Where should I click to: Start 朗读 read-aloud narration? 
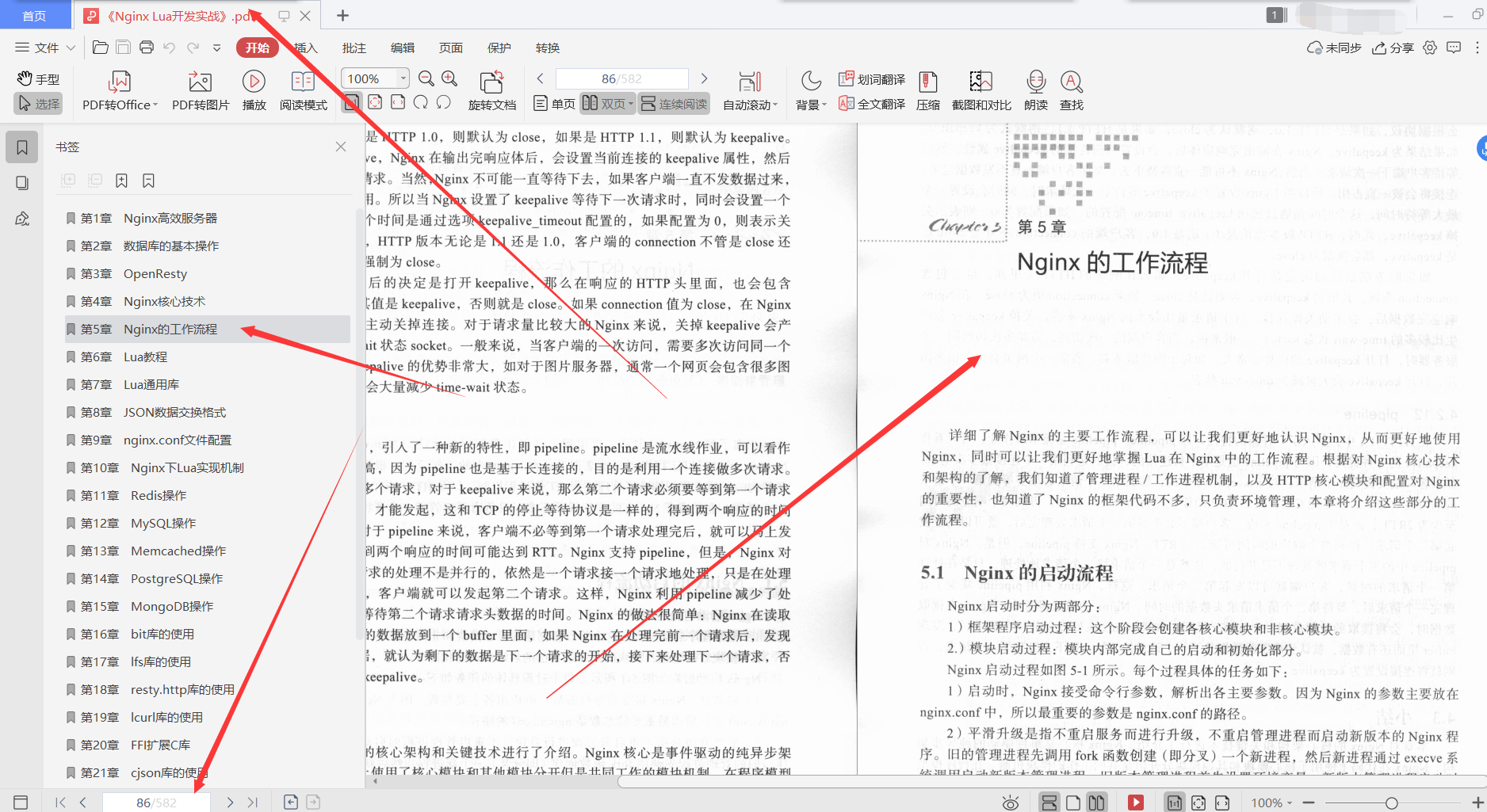(1035, 90)
